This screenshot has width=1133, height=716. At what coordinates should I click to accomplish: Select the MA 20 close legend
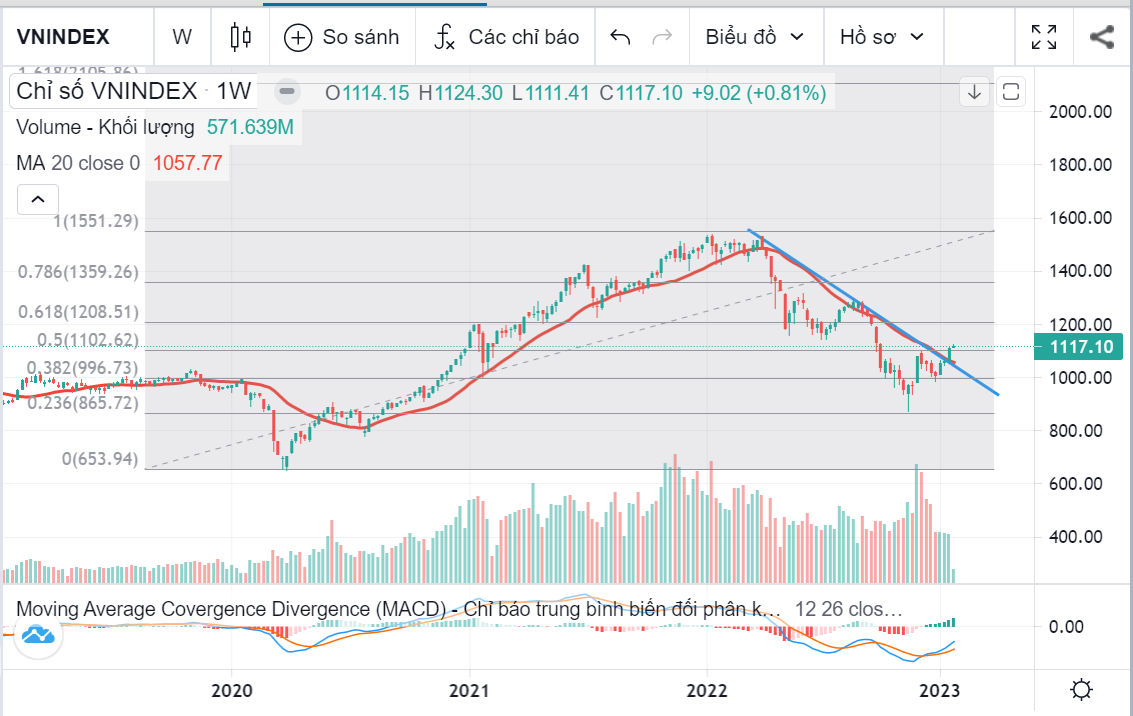[x=77, y=163]
